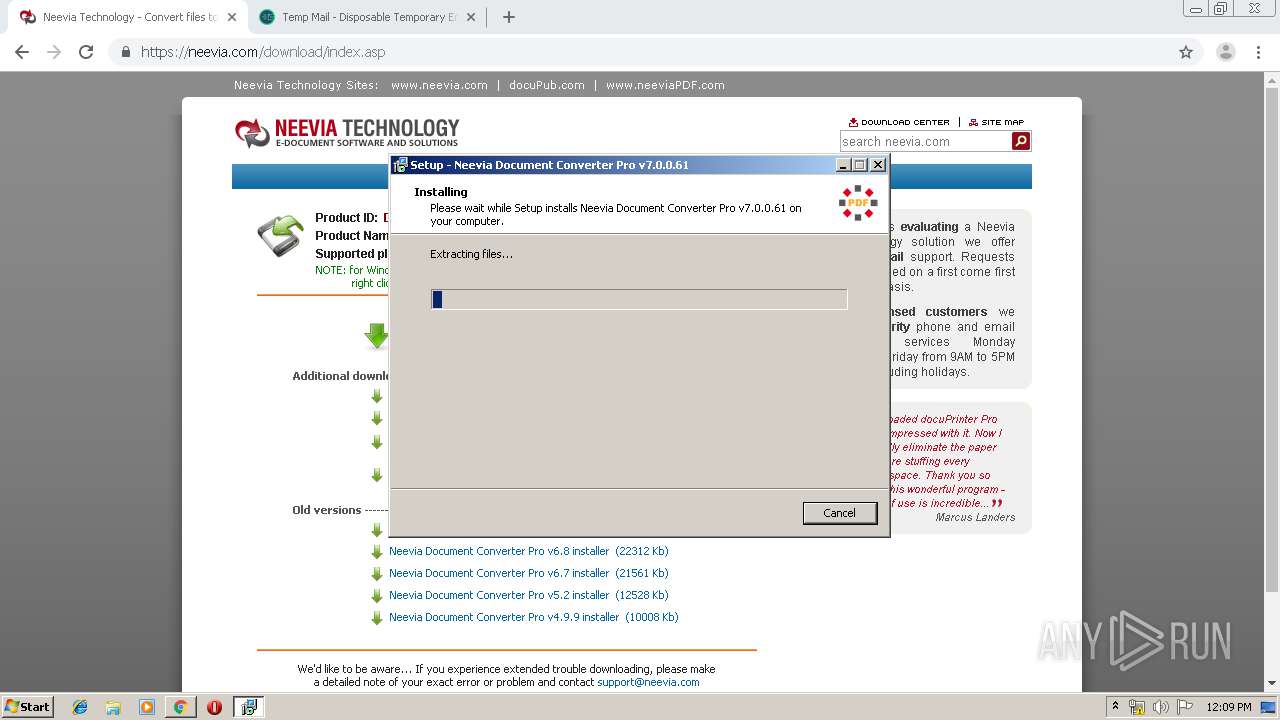The height and width of the screenshot is (720, 1280).
Task: Open the Windows Start menu
Action: click(x=27, y=707)
